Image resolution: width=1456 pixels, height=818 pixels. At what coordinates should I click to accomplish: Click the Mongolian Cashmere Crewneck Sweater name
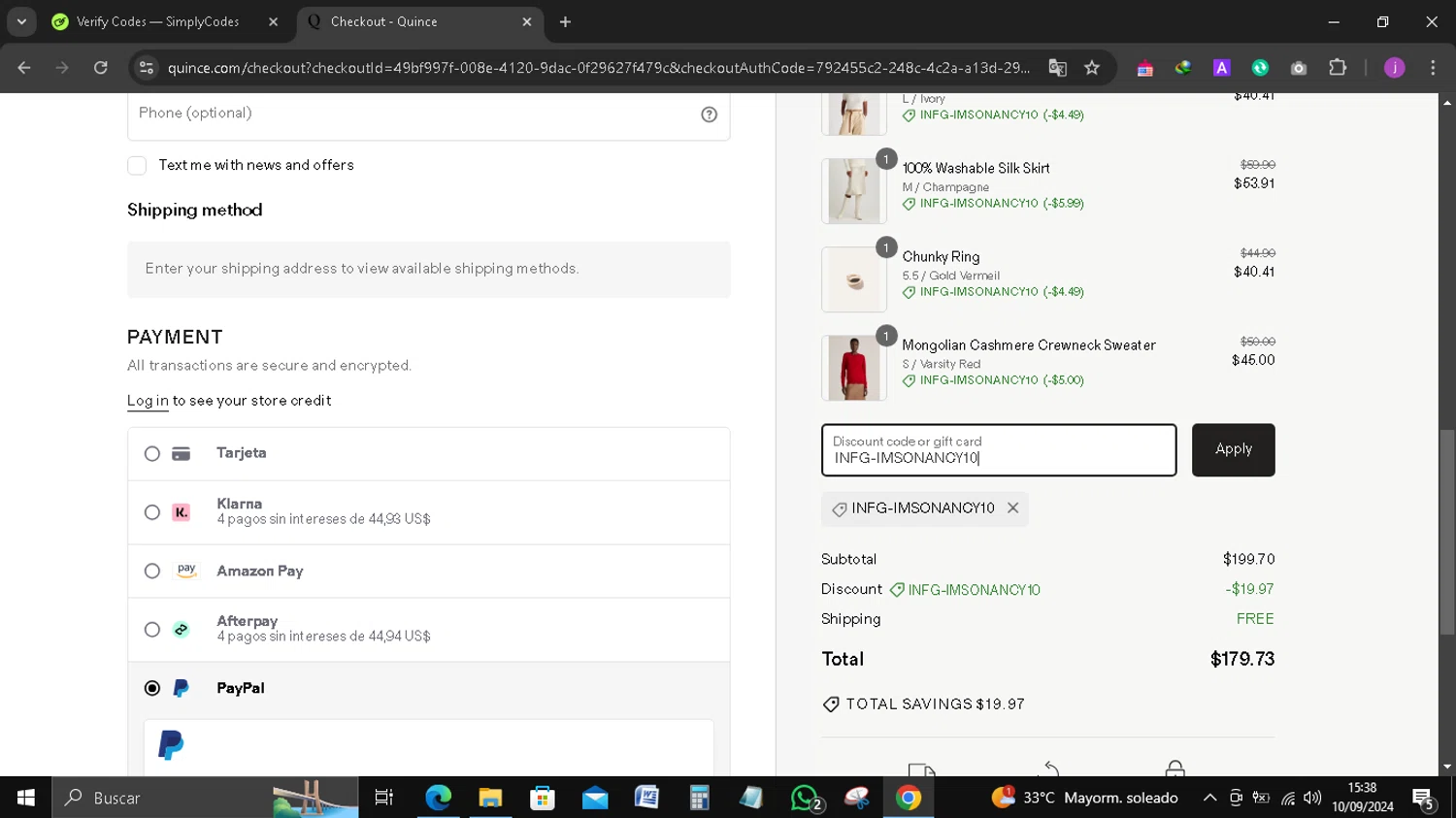pyautogui.click(x=1029, y=345)
